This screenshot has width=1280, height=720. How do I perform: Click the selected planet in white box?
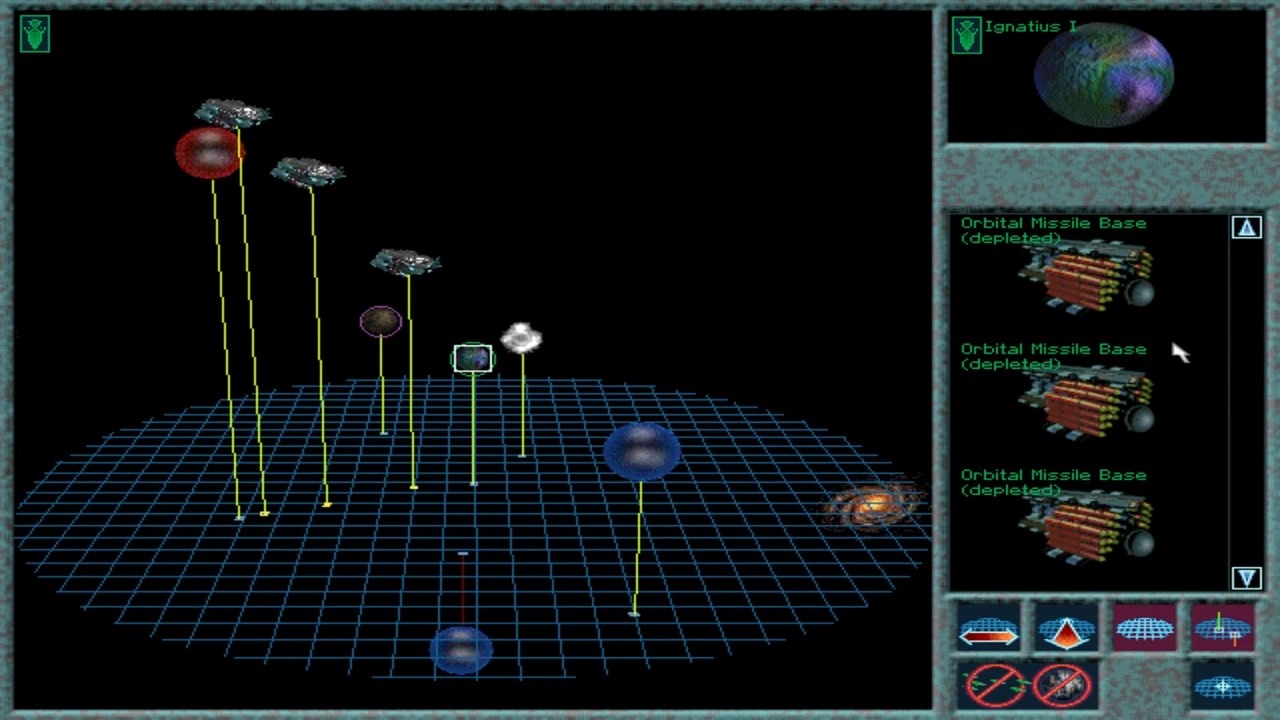pyautogui.click(x=473, y=358)
